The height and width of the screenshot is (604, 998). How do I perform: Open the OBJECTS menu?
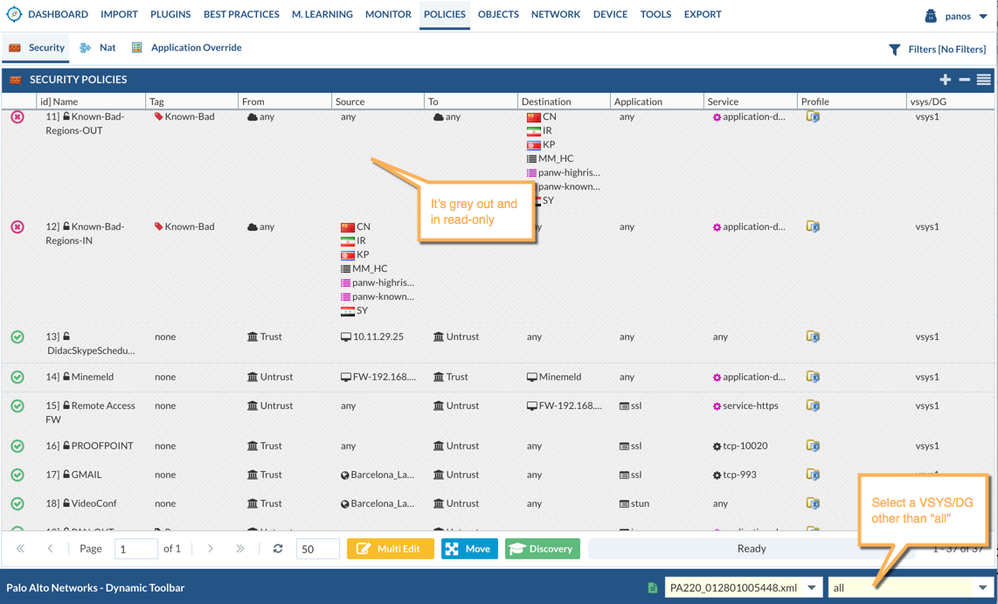click(x=498, y=15)
